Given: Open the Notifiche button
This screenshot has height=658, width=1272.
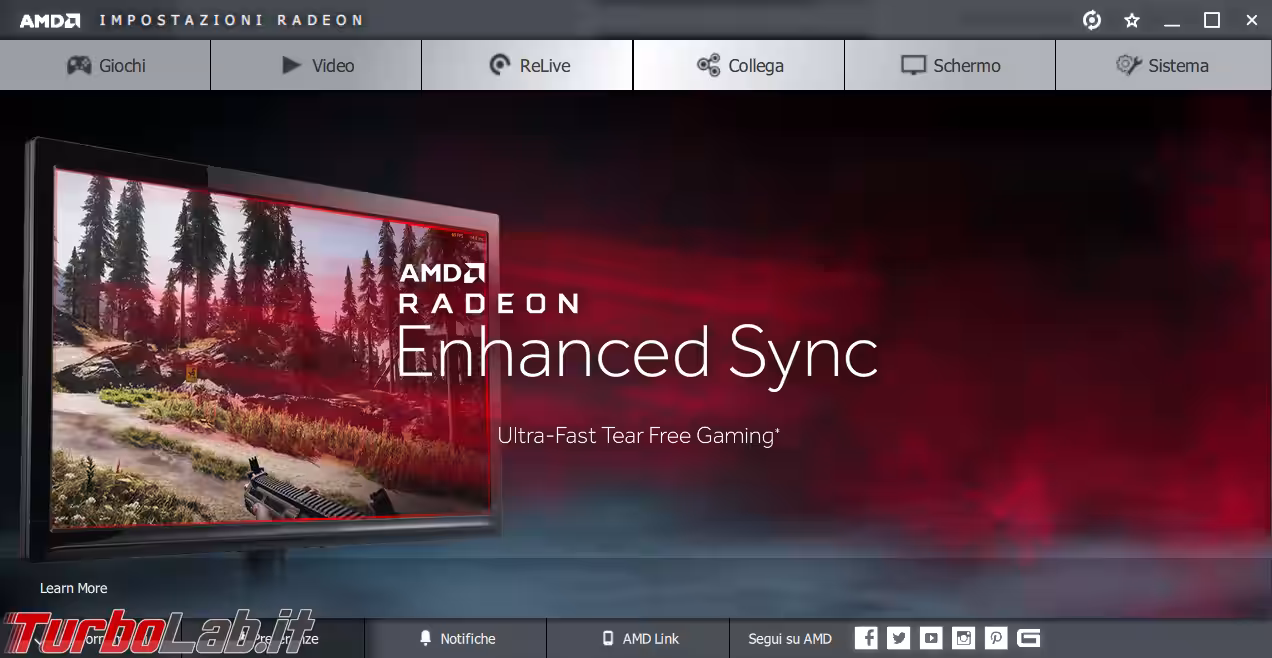Looking at the screenshot, I should (456, 638).
